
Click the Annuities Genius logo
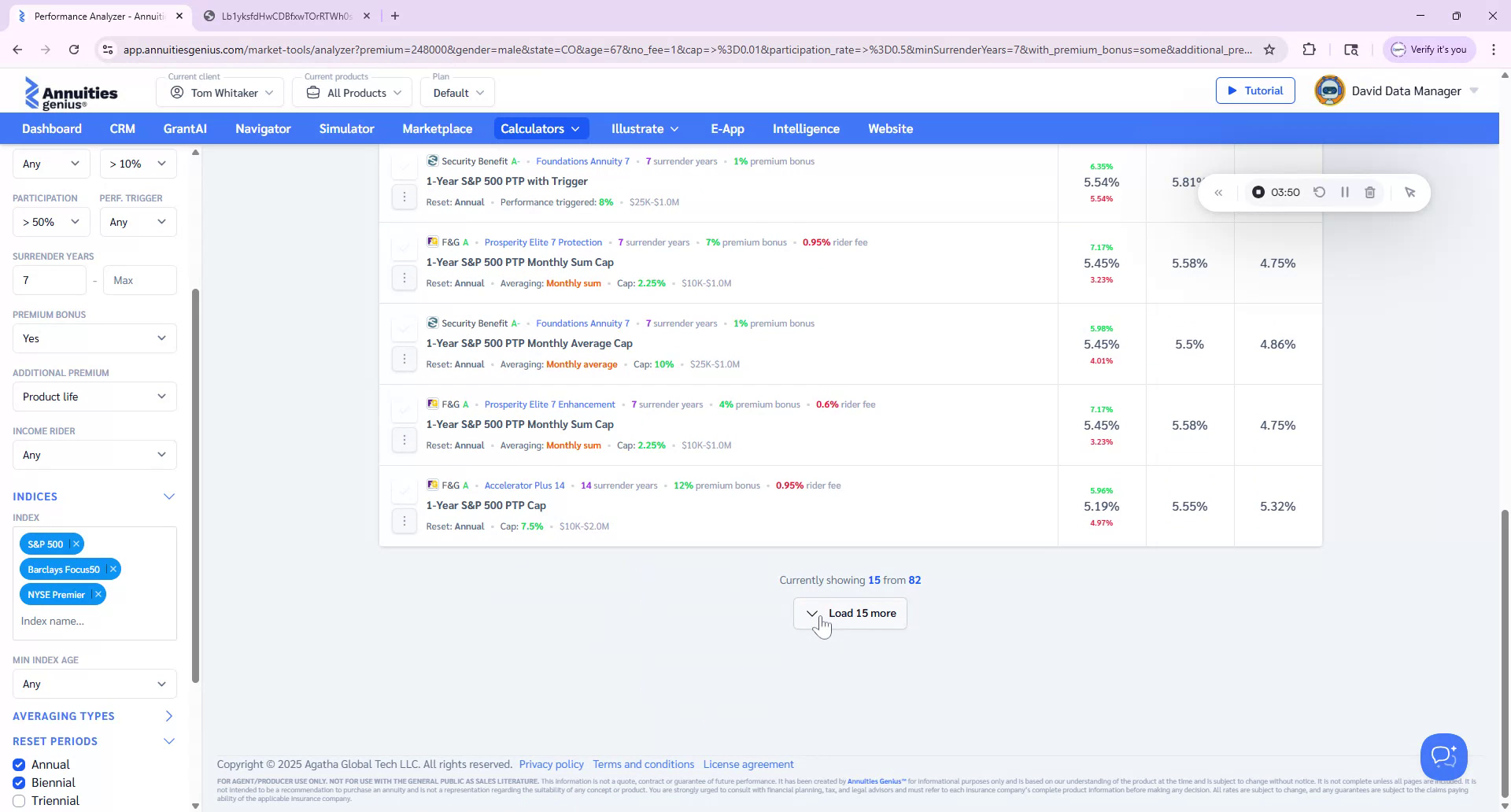coord(72,92)
